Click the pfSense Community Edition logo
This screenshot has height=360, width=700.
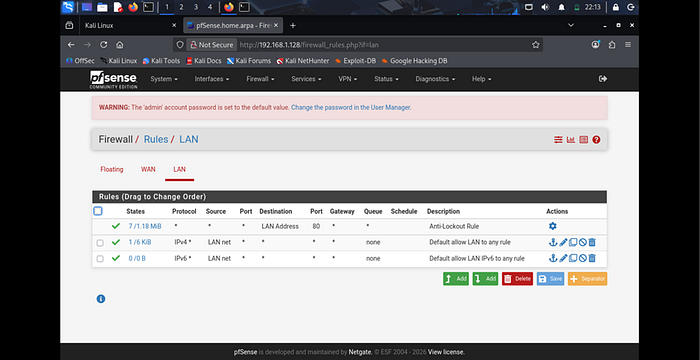coord(113,80)
